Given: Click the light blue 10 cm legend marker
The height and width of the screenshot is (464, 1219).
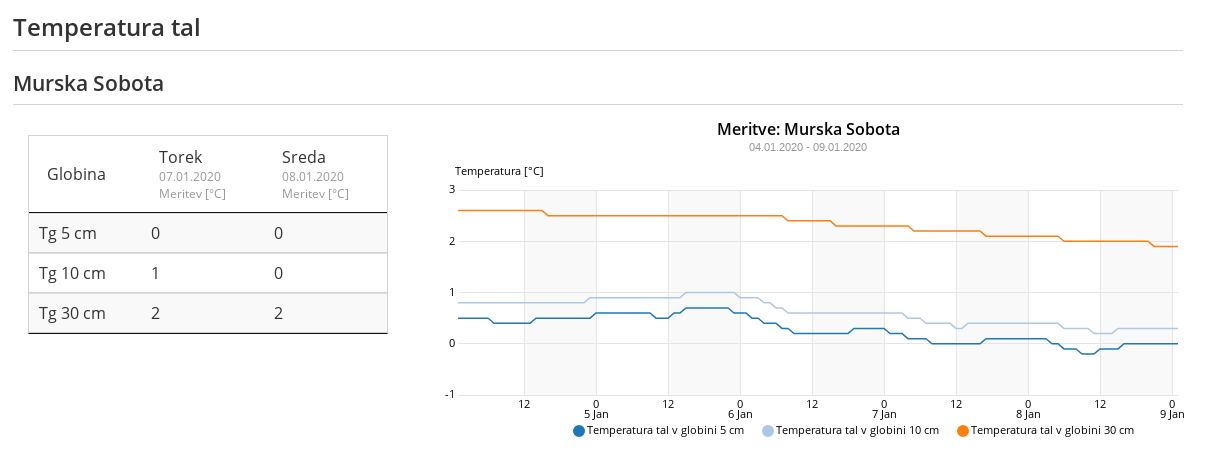Looking at the screenshot, I should [768, 431].
